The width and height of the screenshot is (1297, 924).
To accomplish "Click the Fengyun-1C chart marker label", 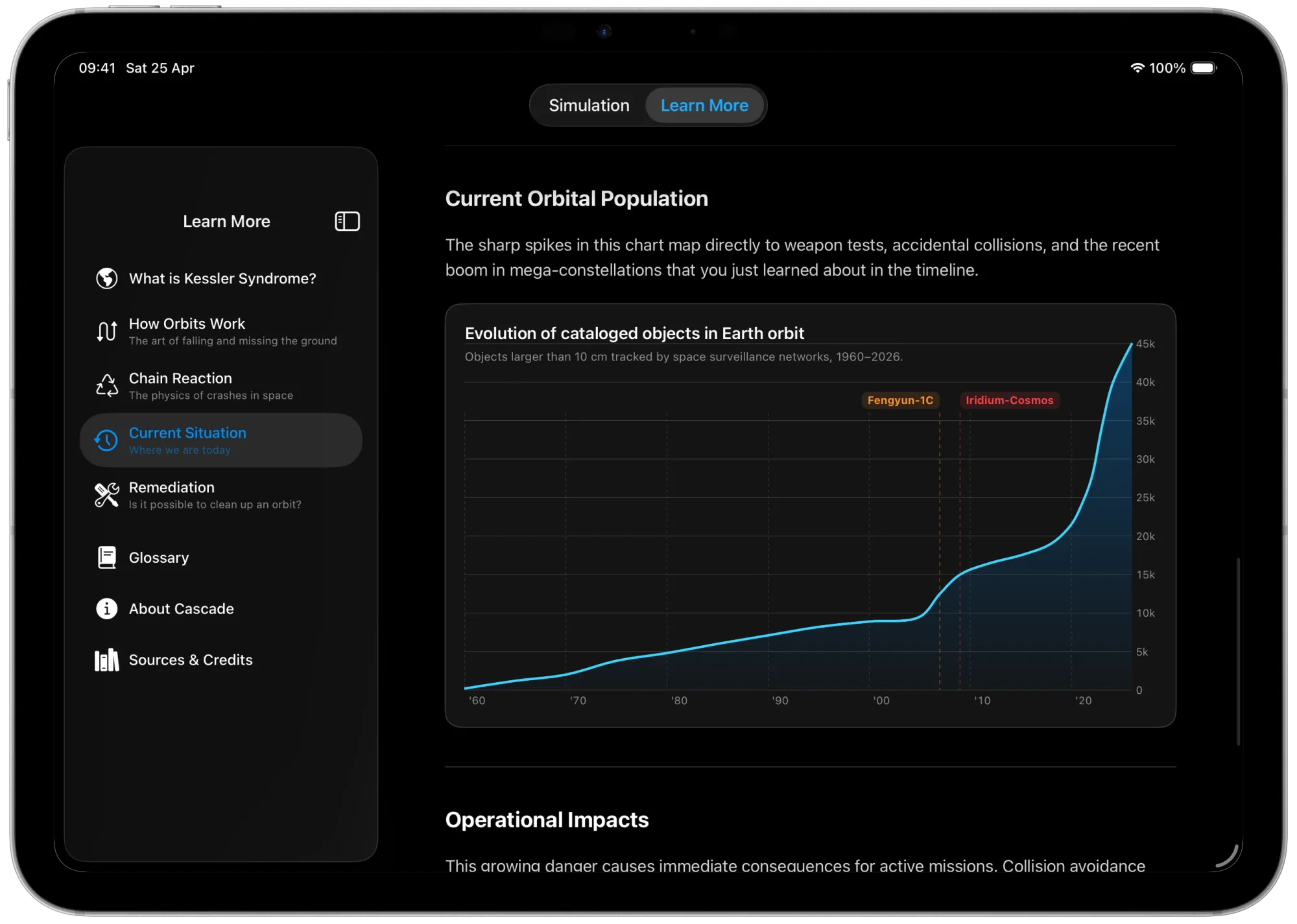I will click(900, 400).
